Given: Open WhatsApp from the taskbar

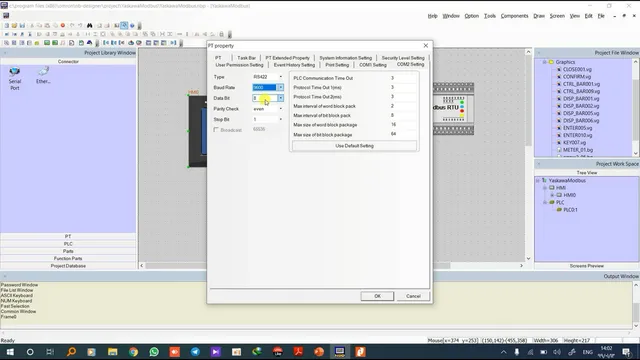Looking at the screenshot, I should coord(154,352).
